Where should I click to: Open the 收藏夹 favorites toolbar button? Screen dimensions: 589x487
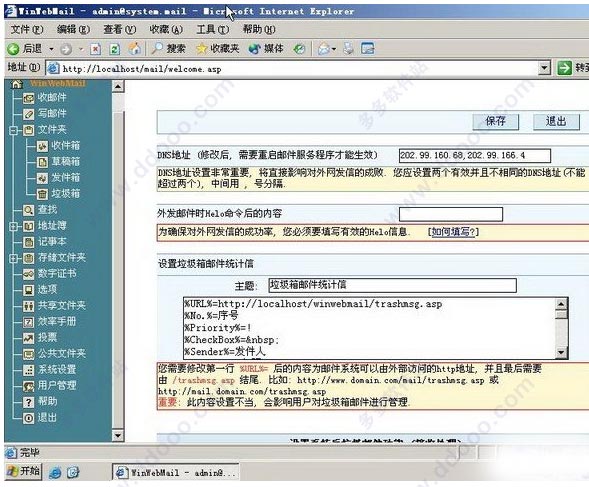pos(218,48)
